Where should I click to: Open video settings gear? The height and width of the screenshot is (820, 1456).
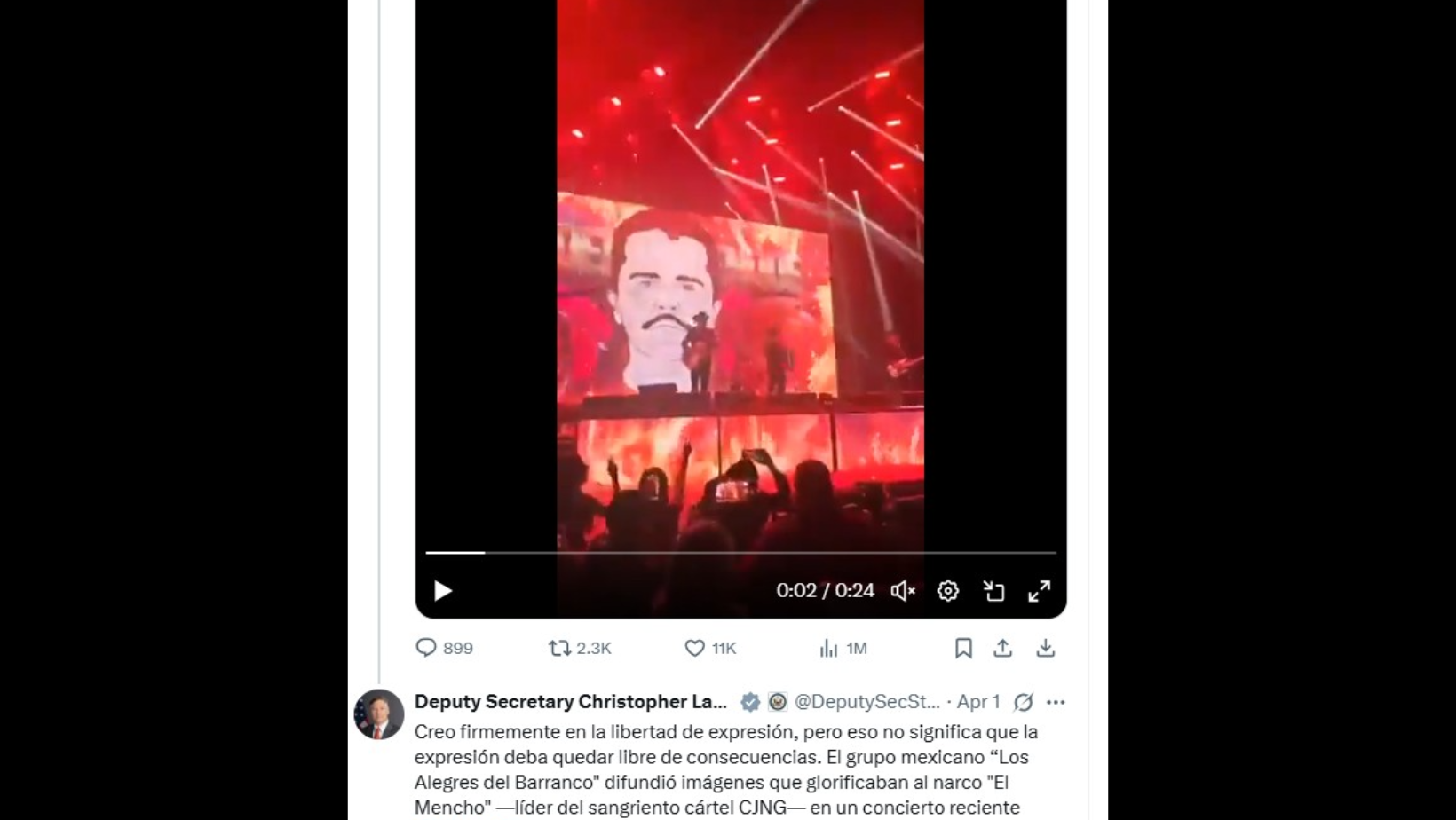(x=948, y=591)
